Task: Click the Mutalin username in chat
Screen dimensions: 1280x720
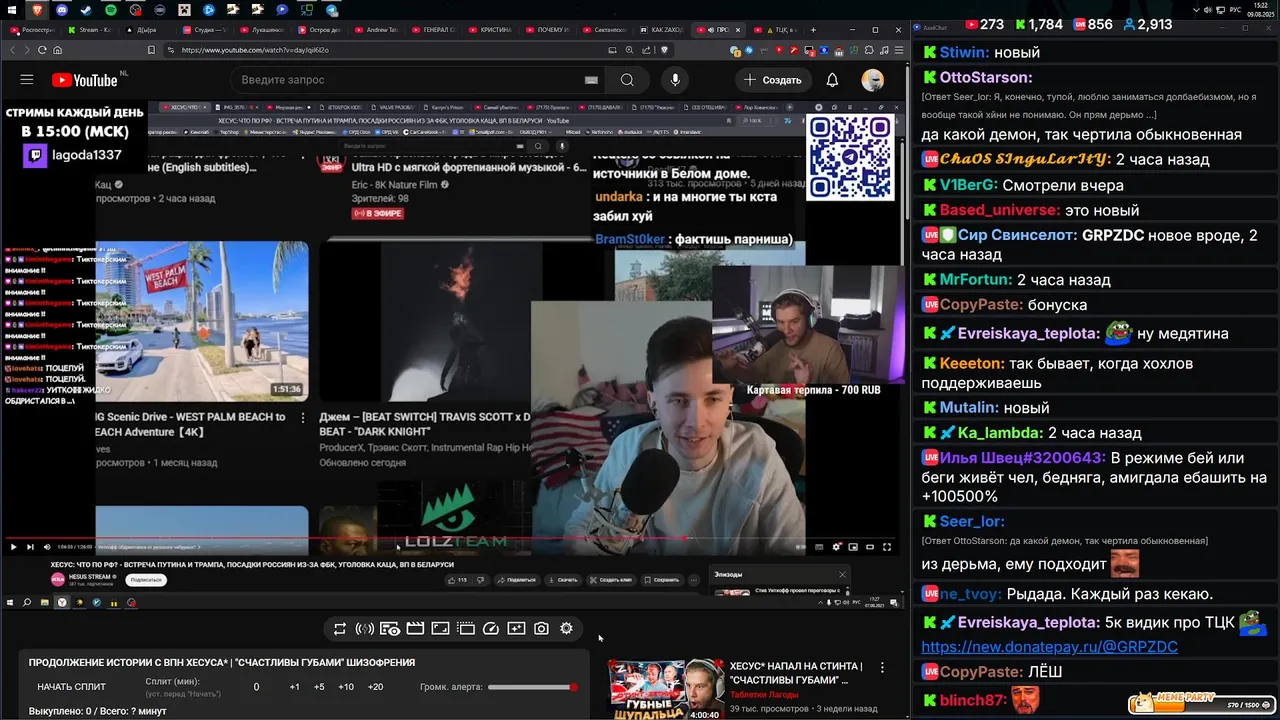Action: pyautogui.click(x=966, y=408)
